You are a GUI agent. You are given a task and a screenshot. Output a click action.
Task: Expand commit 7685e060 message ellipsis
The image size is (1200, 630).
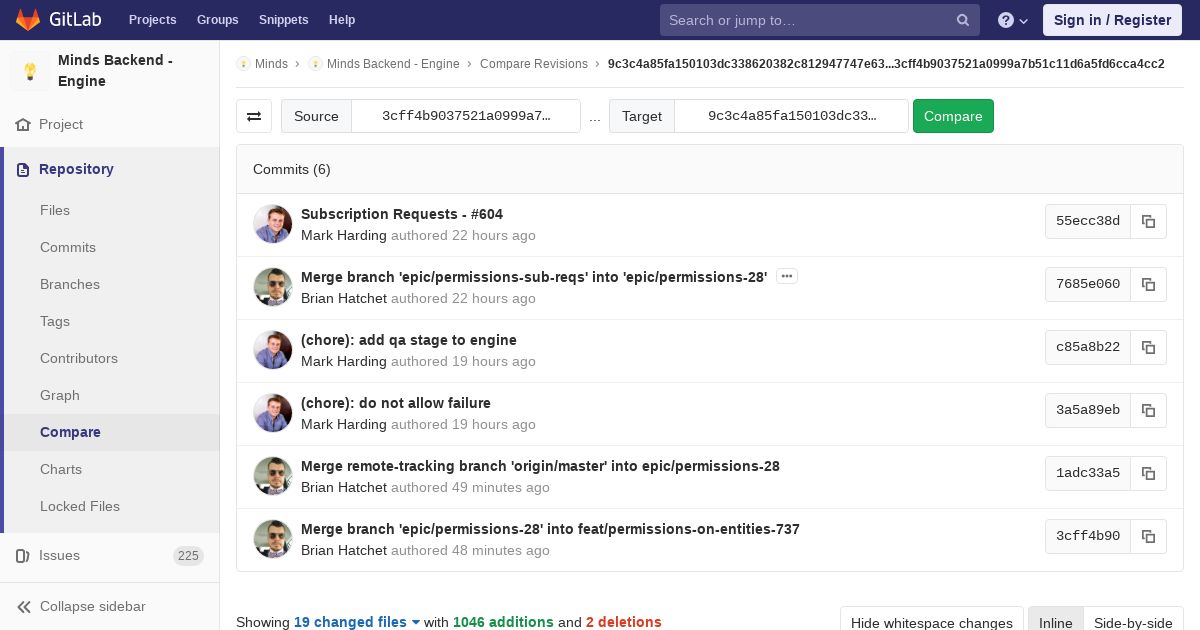[x=787, y=277]
